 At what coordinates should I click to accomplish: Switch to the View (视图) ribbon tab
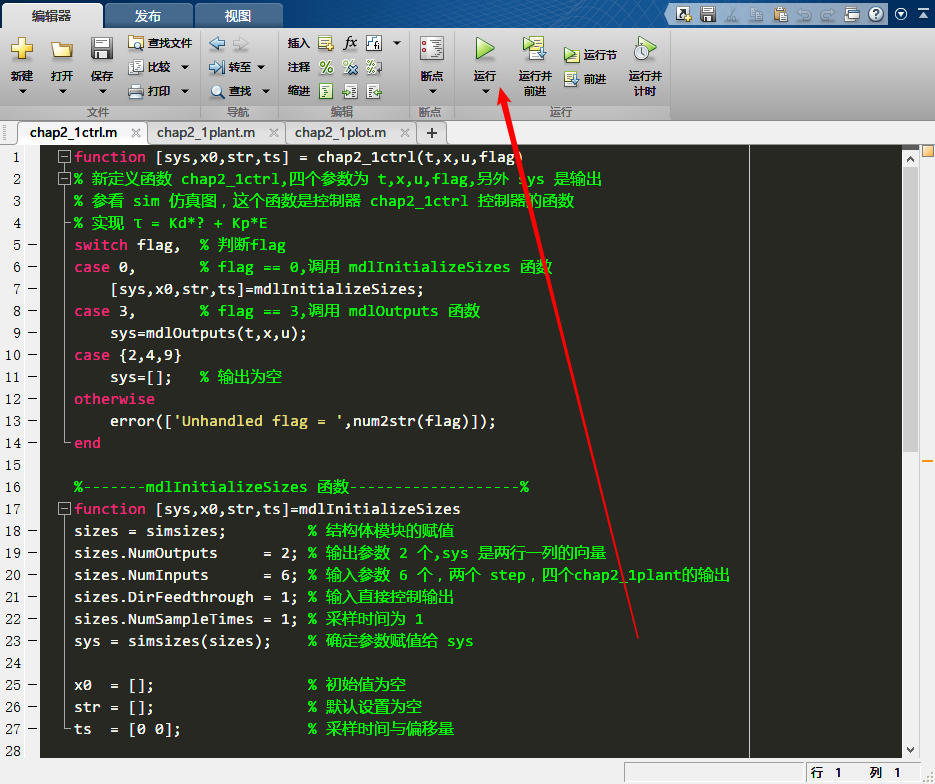click(x=238, y=16)
